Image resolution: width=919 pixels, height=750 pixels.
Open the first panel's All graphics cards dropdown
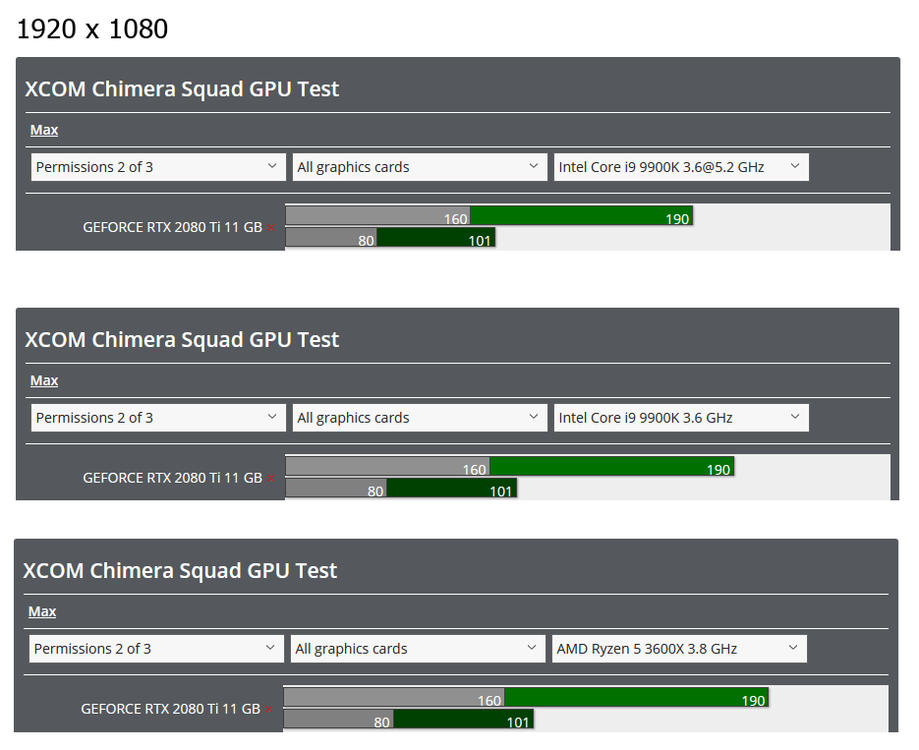[x=420, y=167]
